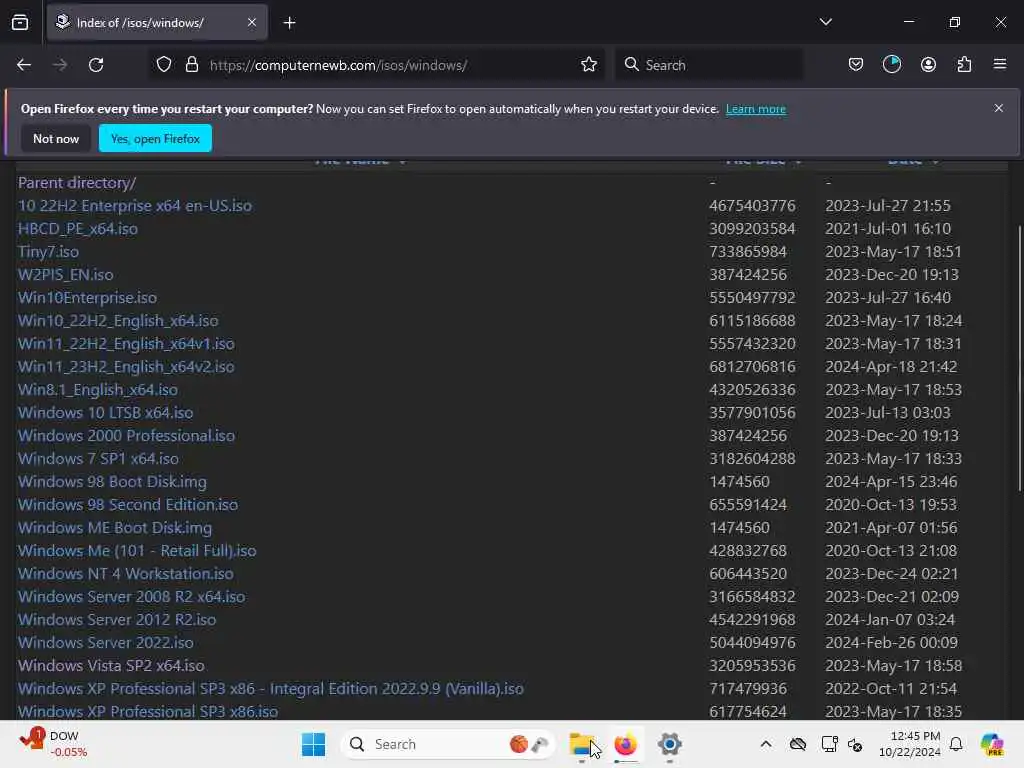The image size is (1024, 768).
Task: Download Windows 2000 Professional.iso
Action: pos(127,436)
